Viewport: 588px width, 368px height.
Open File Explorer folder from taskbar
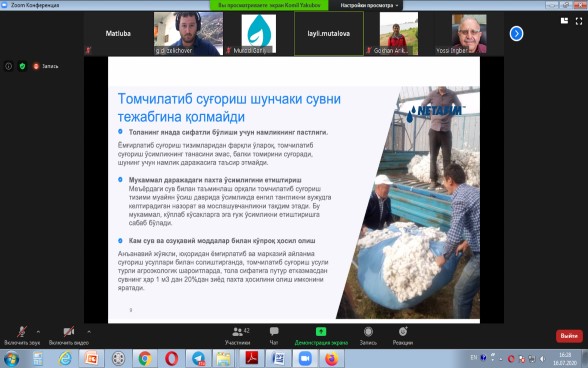tap(223, 359)
